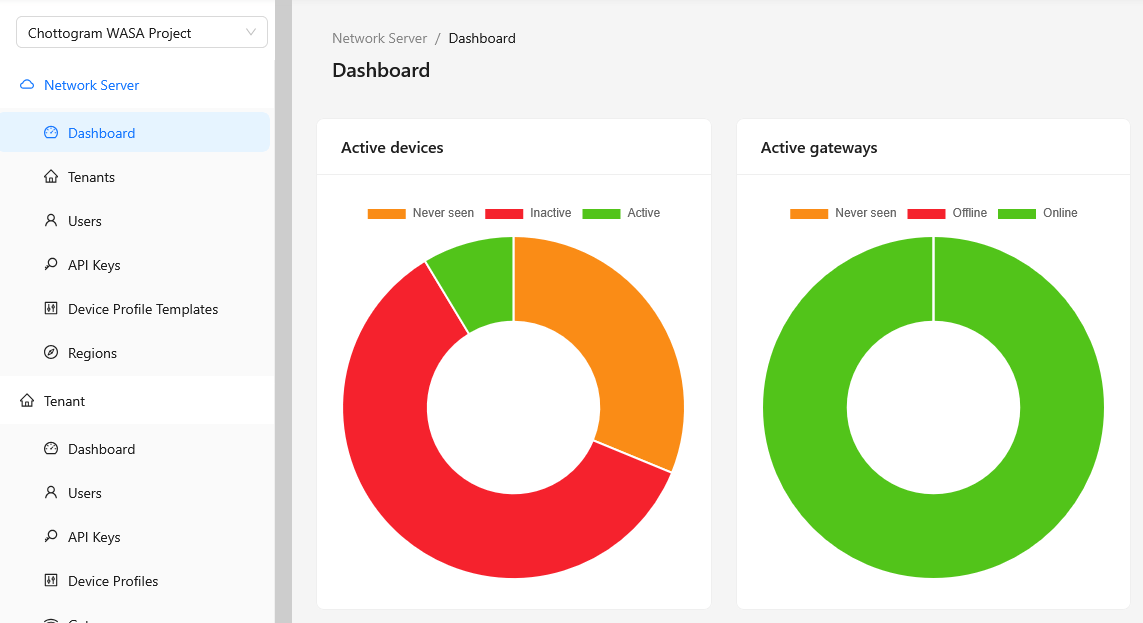Toggle the Active legend entry in Active devices
The width and height of the screenshot is (1143, 623).
621,213
